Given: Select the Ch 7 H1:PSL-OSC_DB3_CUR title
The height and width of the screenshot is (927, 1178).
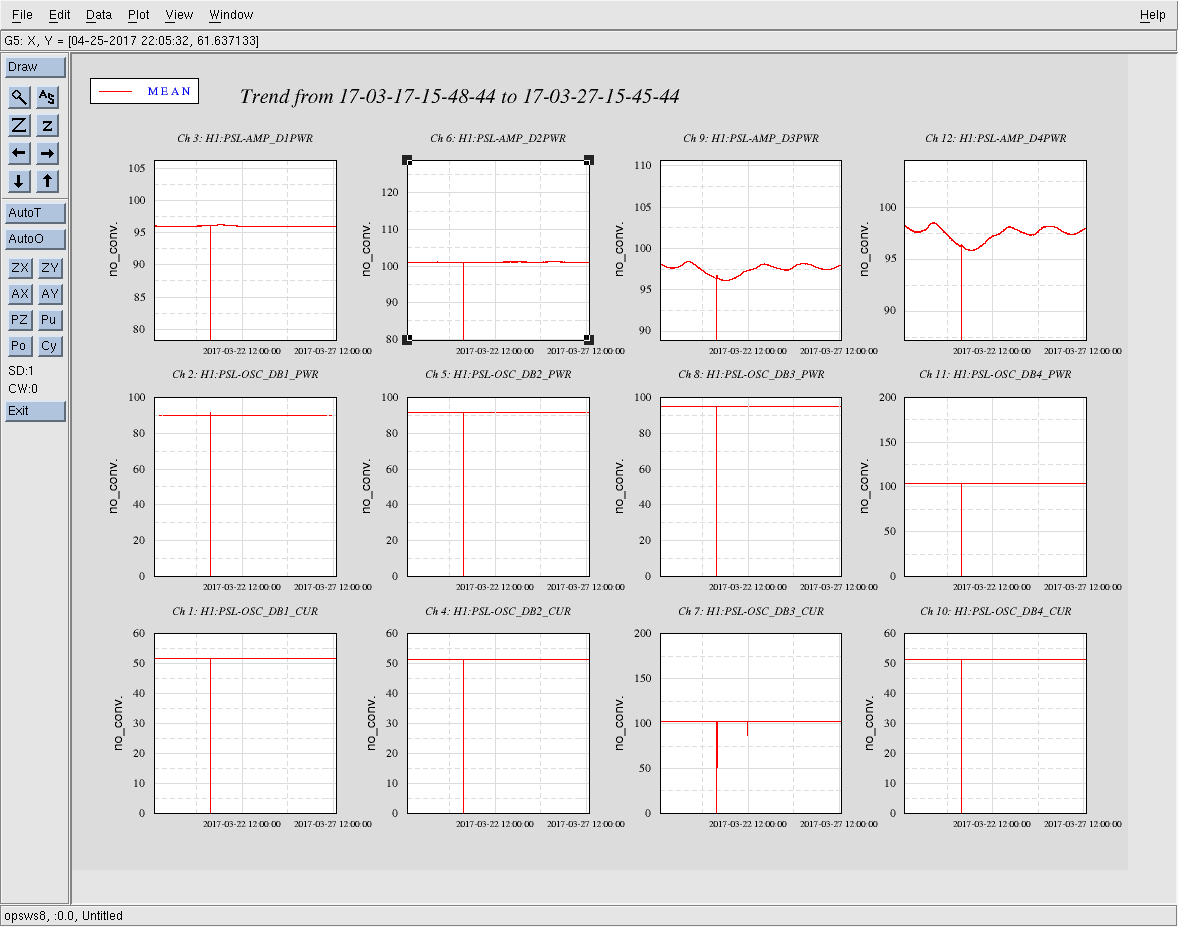Looking at the screenshot, I should (751, 611).
